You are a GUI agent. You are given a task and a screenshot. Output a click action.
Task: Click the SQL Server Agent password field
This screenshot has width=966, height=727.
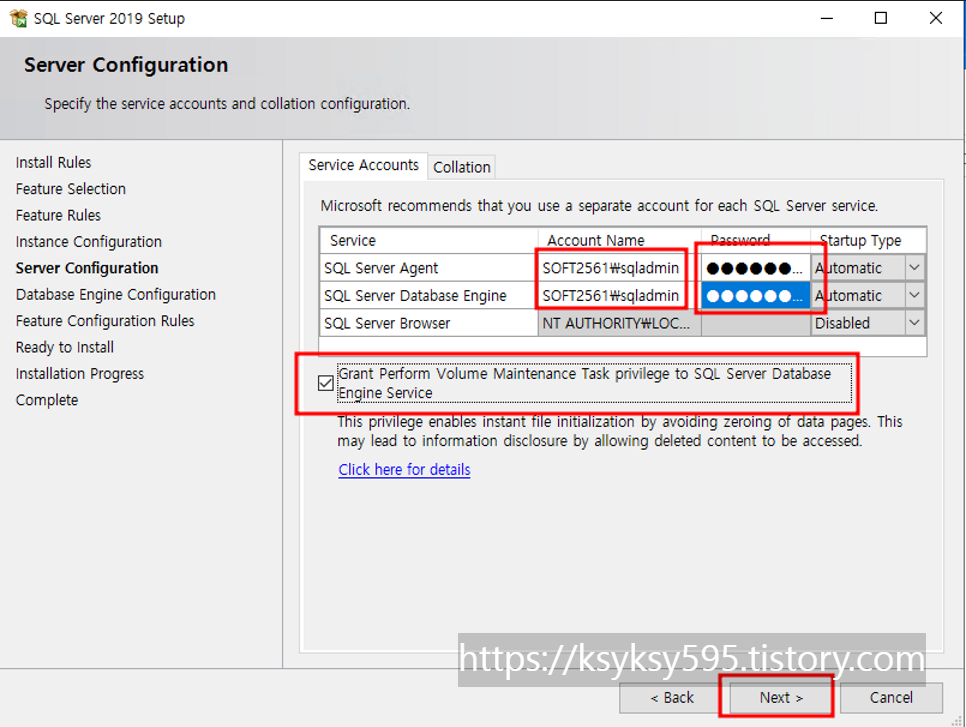[756, 268]
